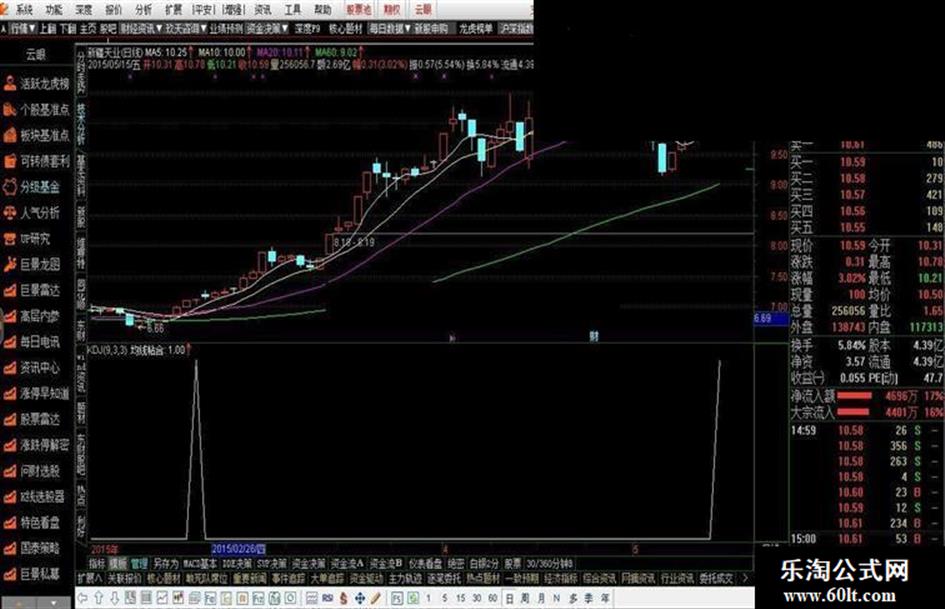Image resolution: width=945 pixels, height=609 pixels.
Task: Click the 龙虎榜单 toolbar button
Action: click(476, 28)
